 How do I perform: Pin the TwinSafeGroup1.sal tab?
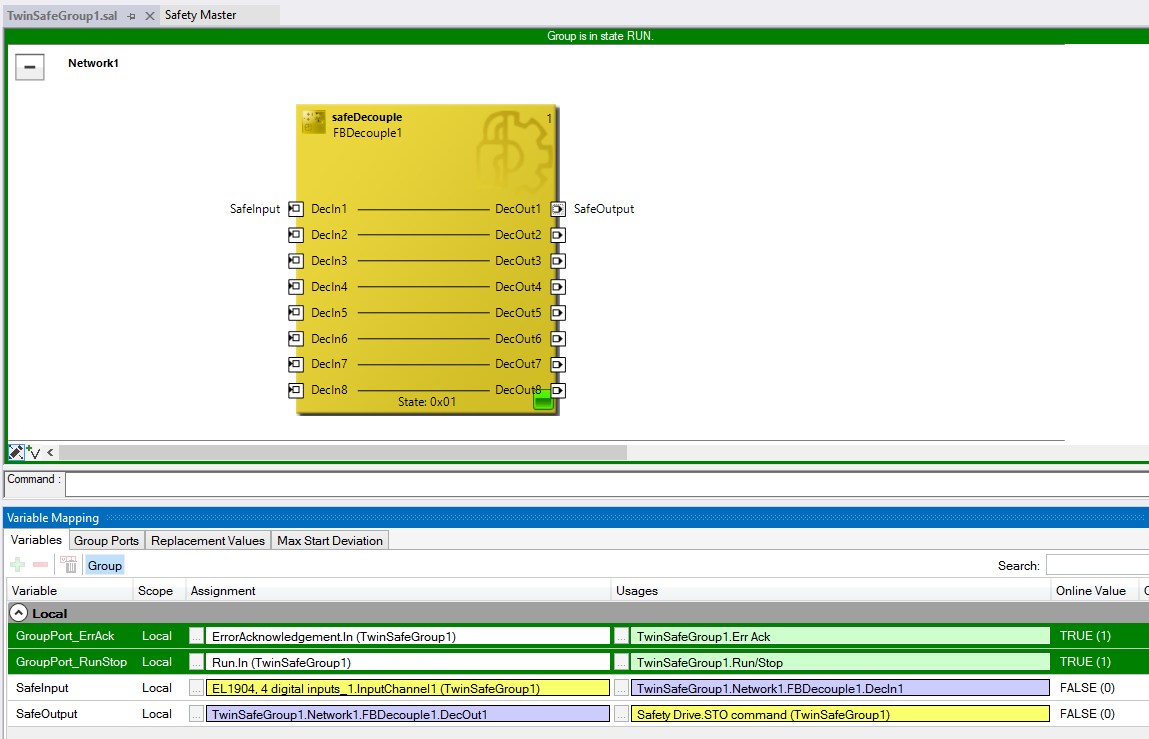click(131, 16)
